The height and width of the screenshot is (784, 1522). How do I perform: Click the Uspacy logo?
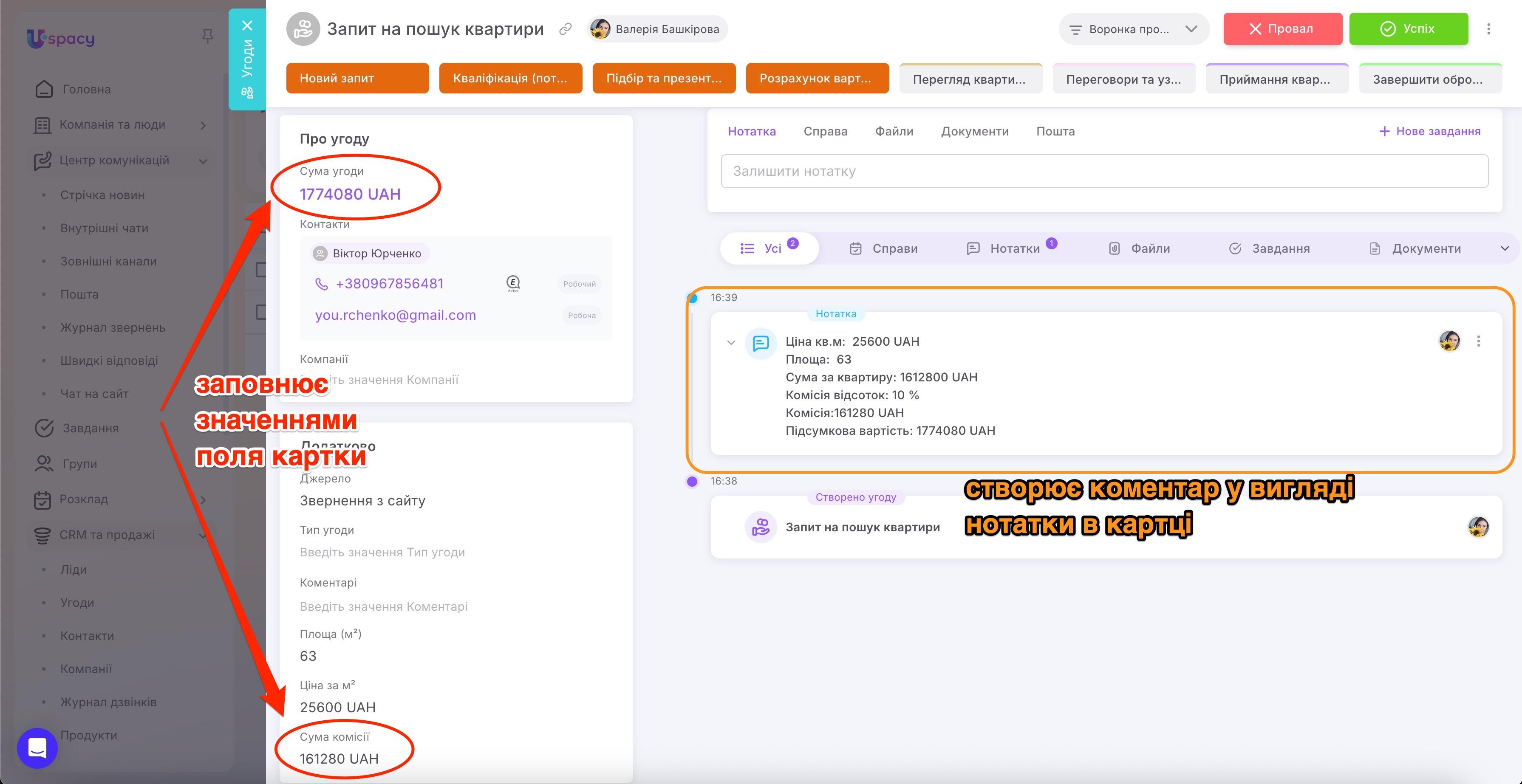(x=60, y=38)
